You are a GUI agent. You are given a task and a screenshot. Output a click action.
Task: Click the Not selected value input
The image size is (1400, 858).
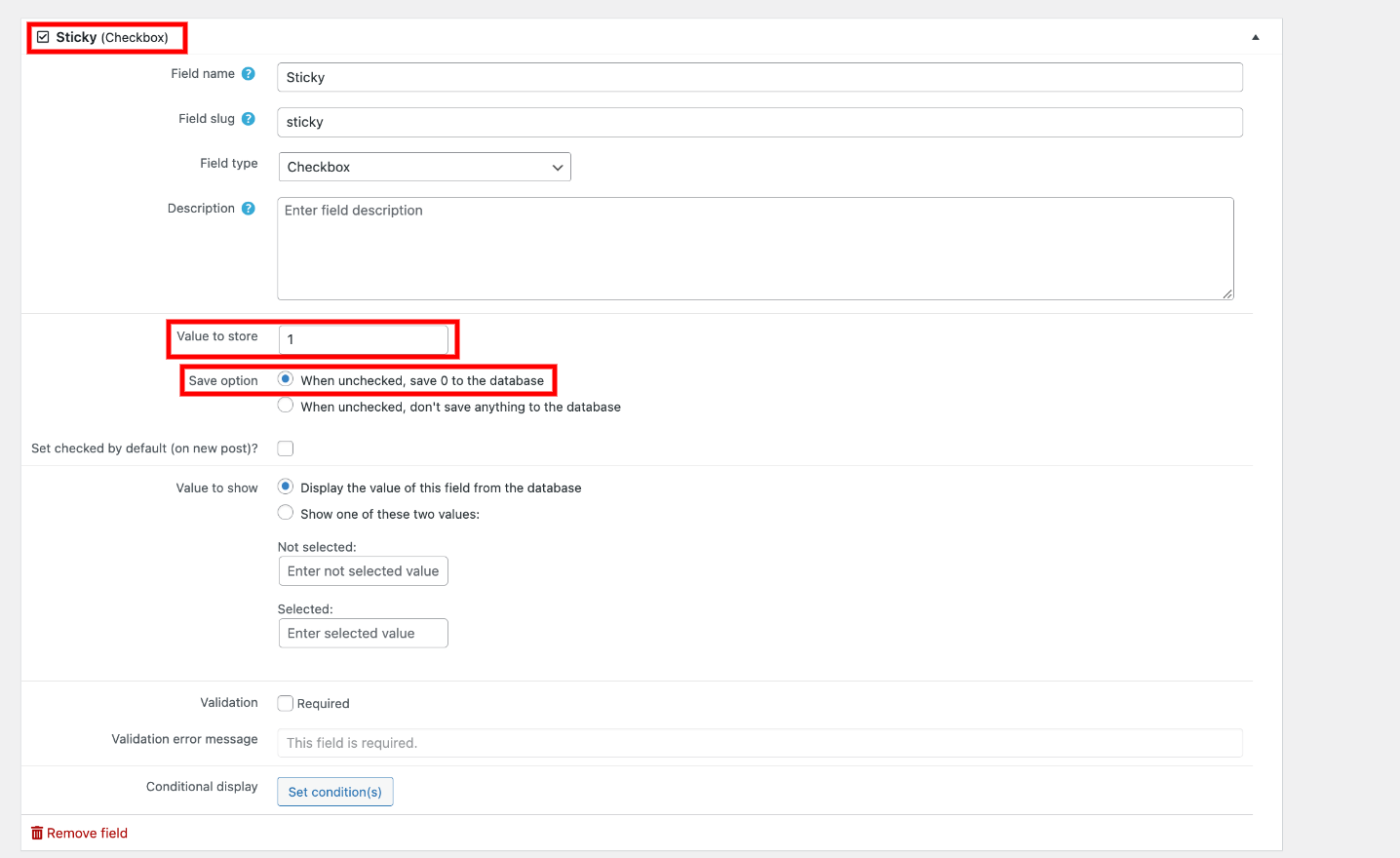(x=364, y=571)
